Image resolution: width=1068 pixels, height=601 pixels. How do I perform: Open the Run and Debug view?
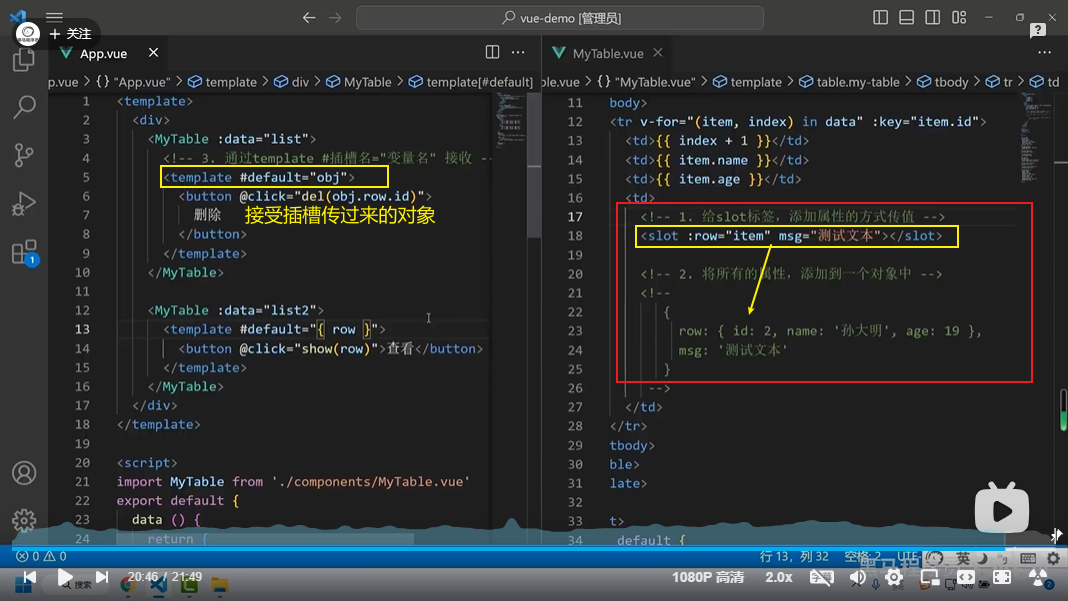[24, 203]
